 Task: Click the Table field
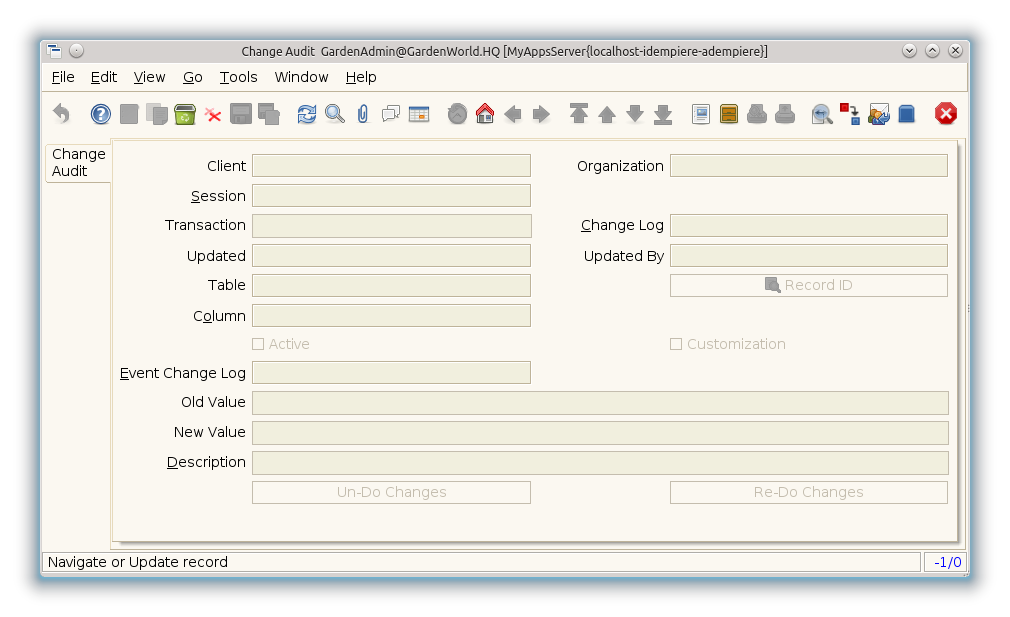coord(391,286)
